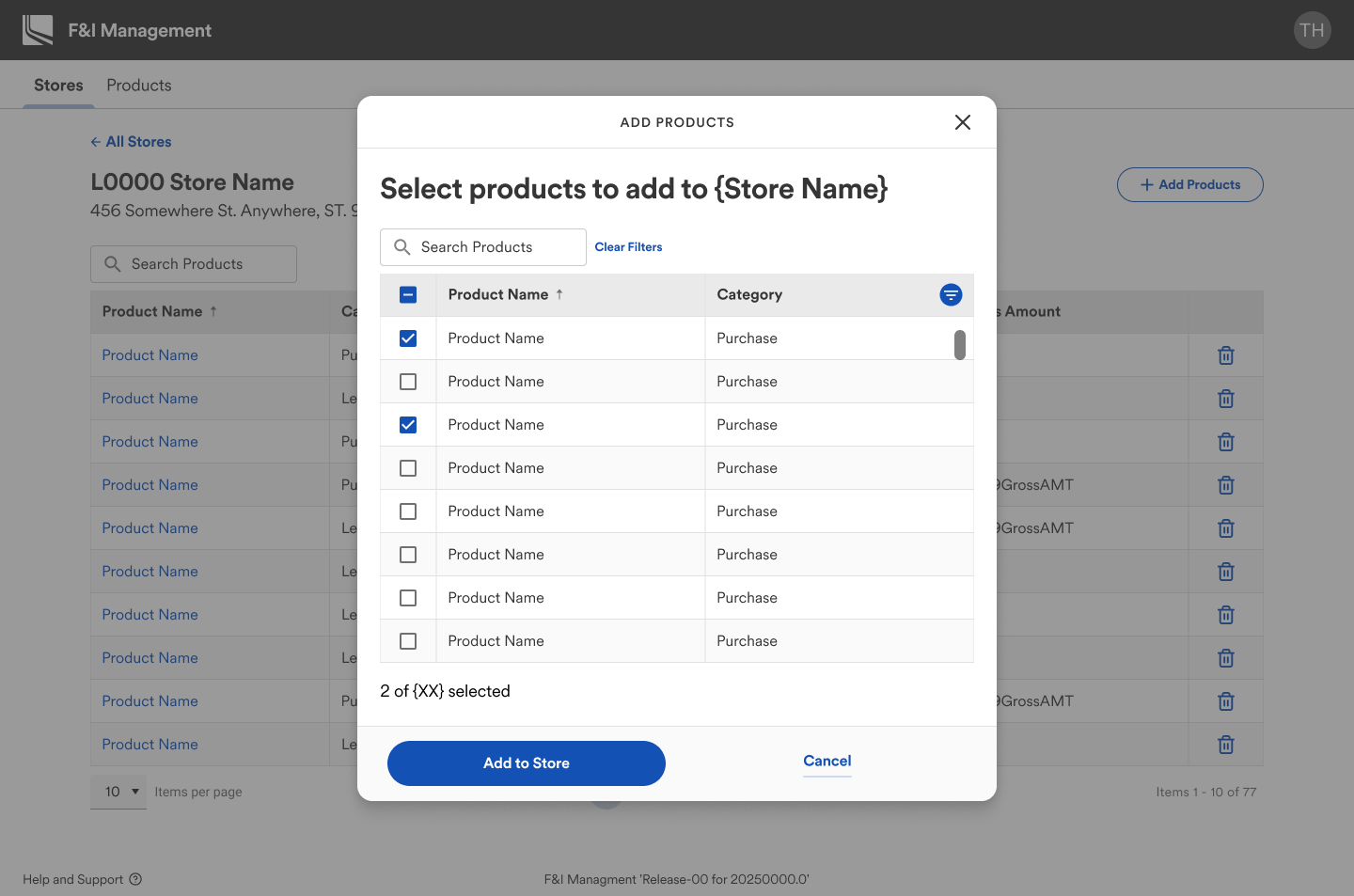Check the second product row checkbox
Screen dimensions: 1354x896
click(408, 382)
